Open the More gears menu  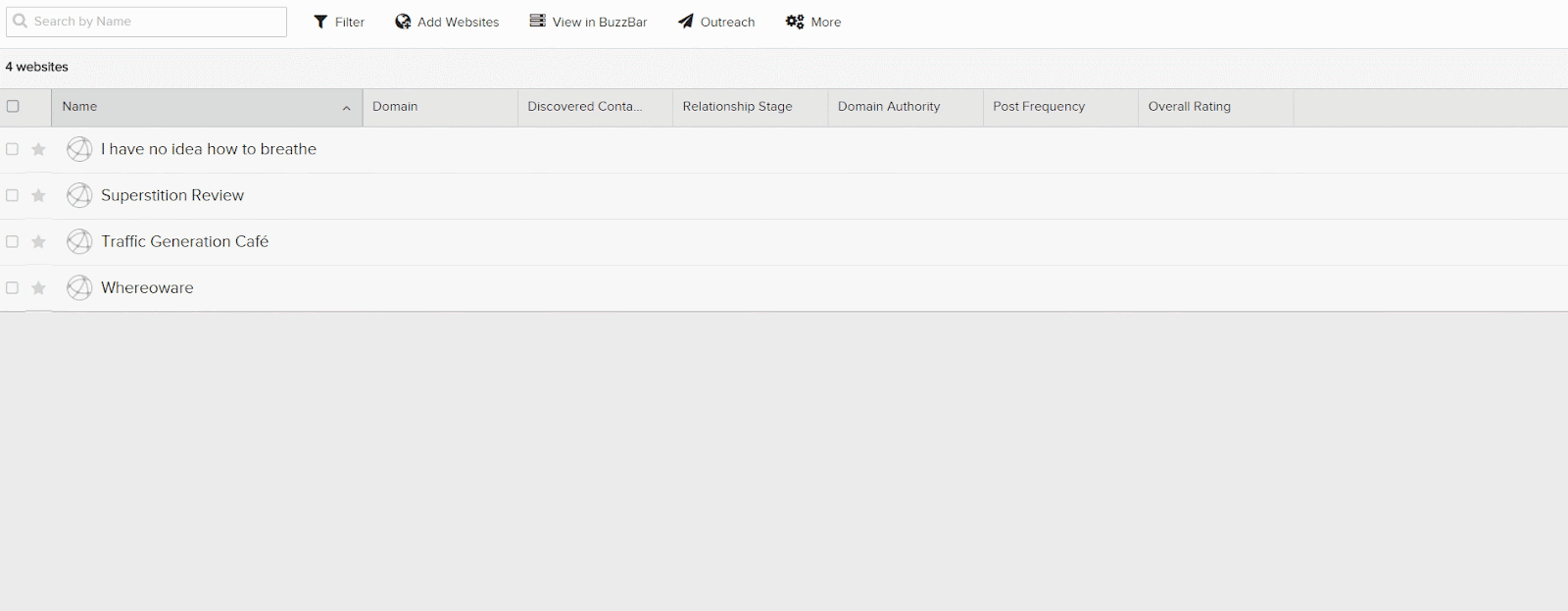(795, 22)
